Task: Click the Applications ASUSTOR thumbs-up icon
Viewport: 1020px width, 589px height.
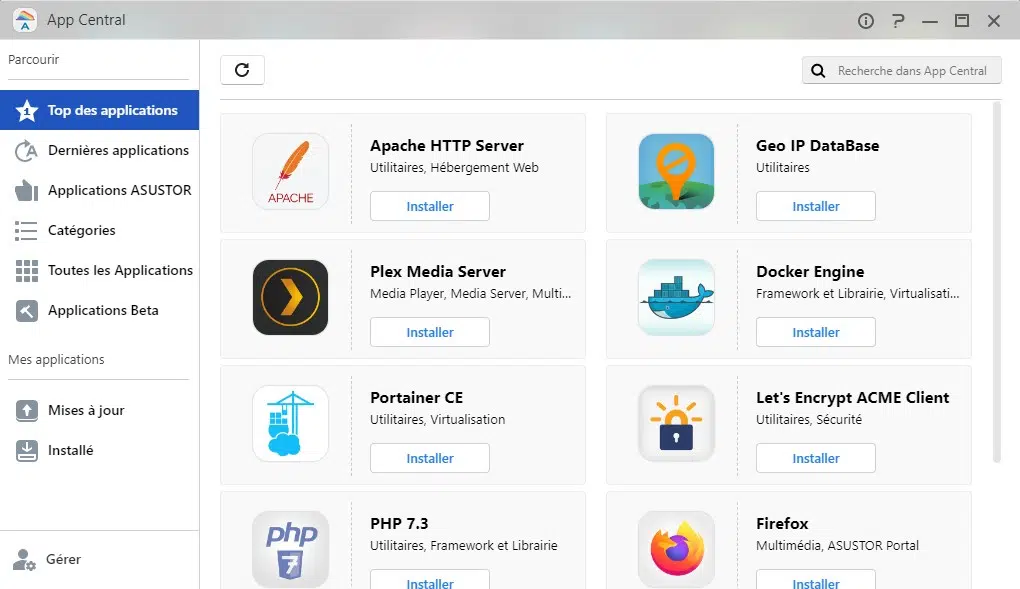Action: [x=26, y=191]
